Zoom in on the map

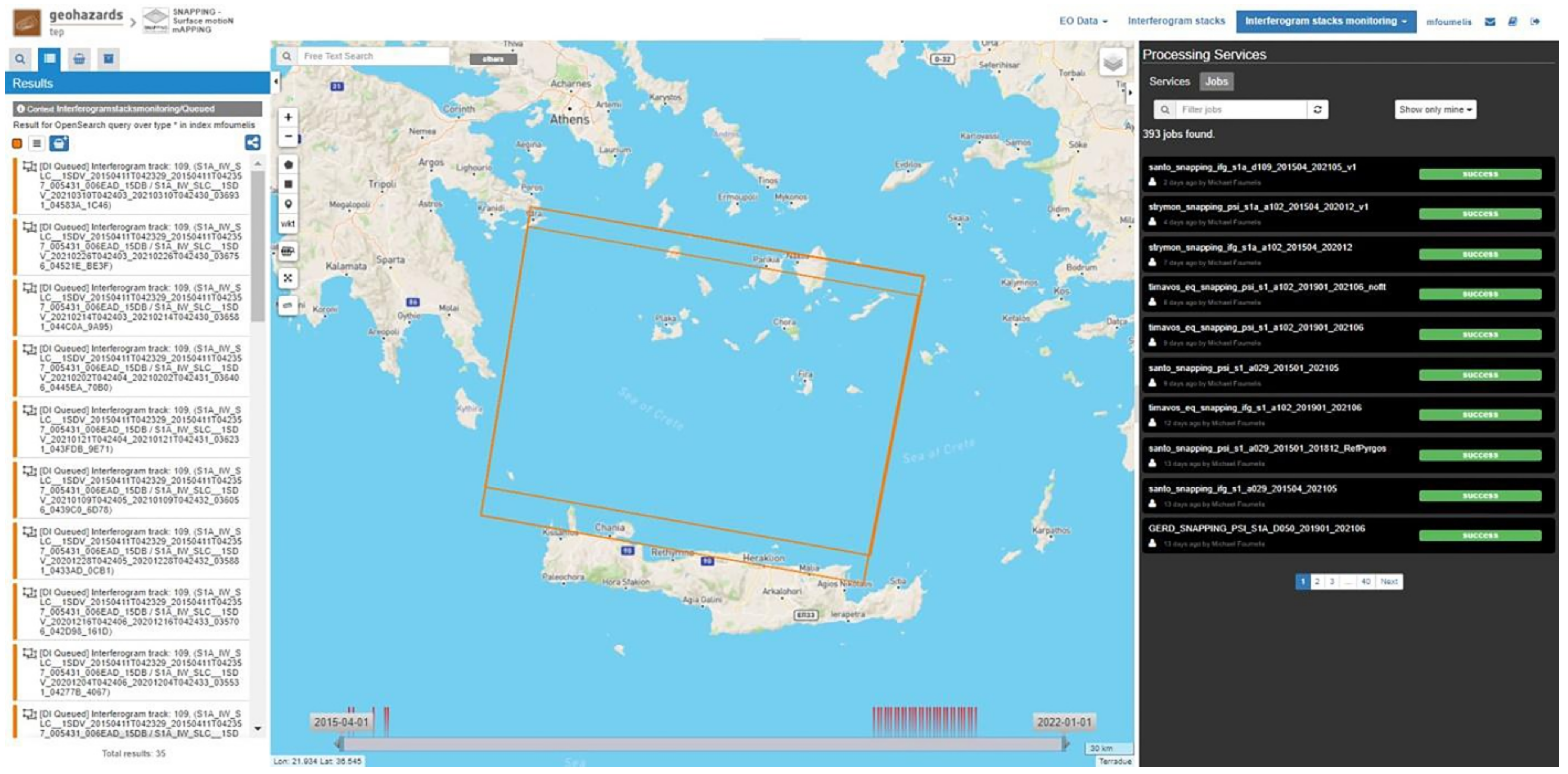[288, 117]
